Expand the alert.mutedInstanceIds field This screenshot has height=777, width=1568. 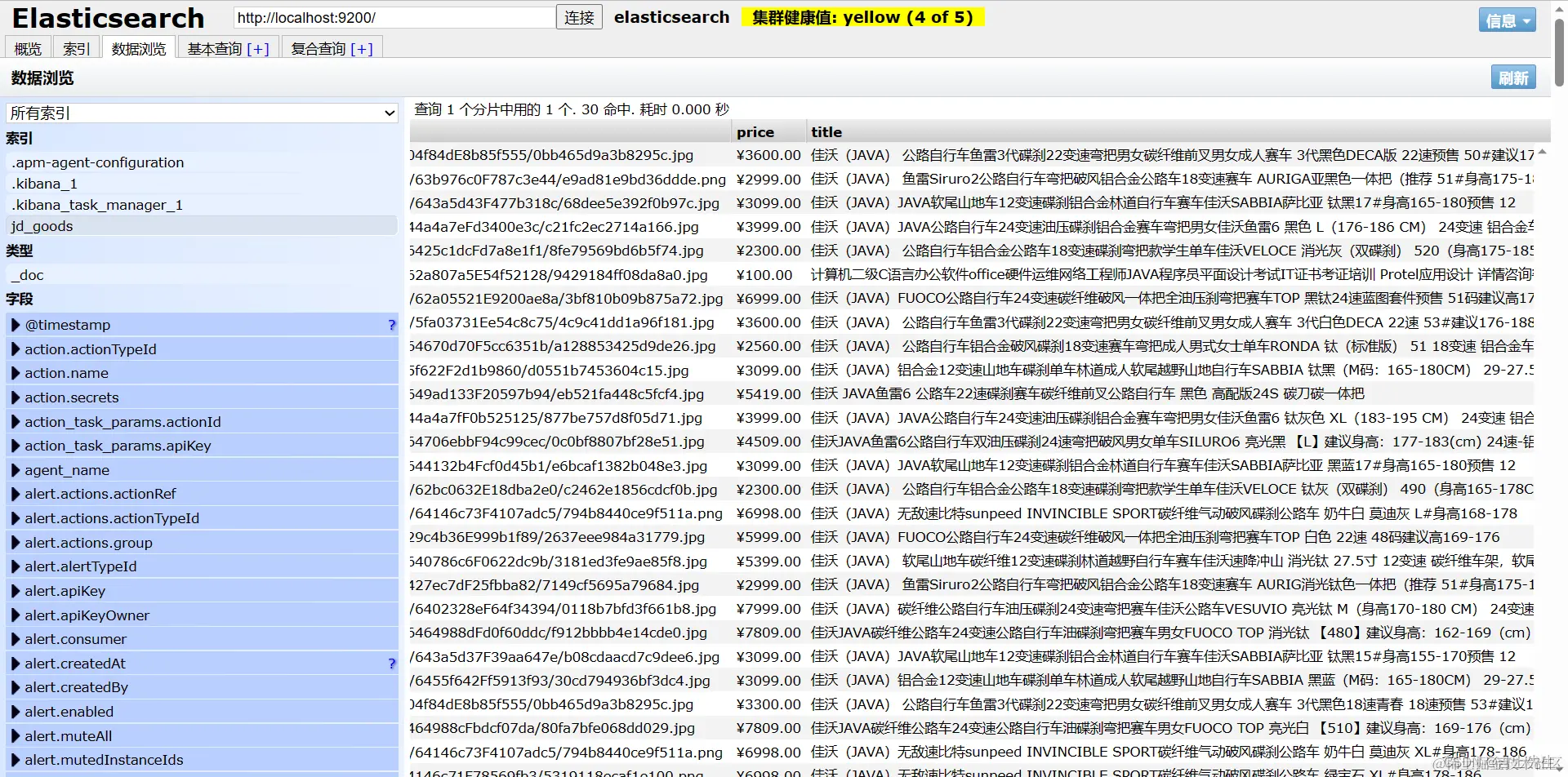(202, 760)
